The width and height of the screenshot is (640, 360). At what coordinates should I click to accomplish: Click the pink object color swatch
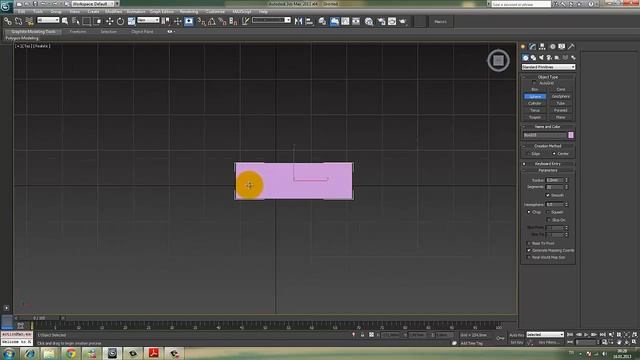[571, 135]
